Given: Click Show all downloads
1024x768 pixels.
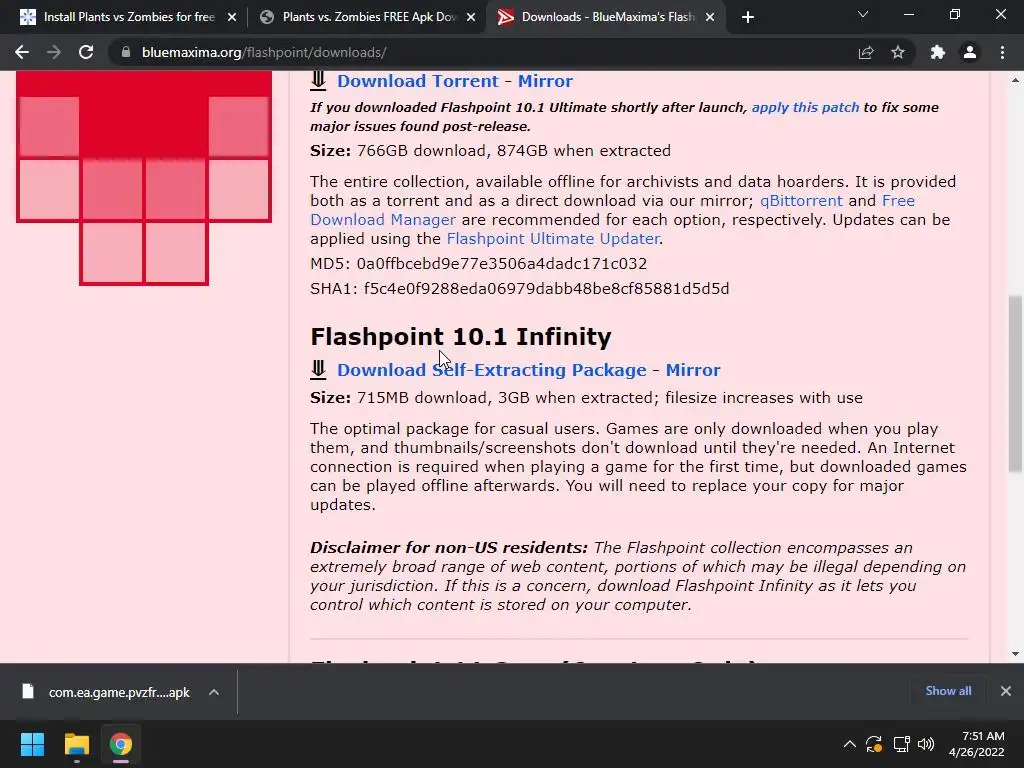Looking at the screenshot, I should [x=948, y=691].
